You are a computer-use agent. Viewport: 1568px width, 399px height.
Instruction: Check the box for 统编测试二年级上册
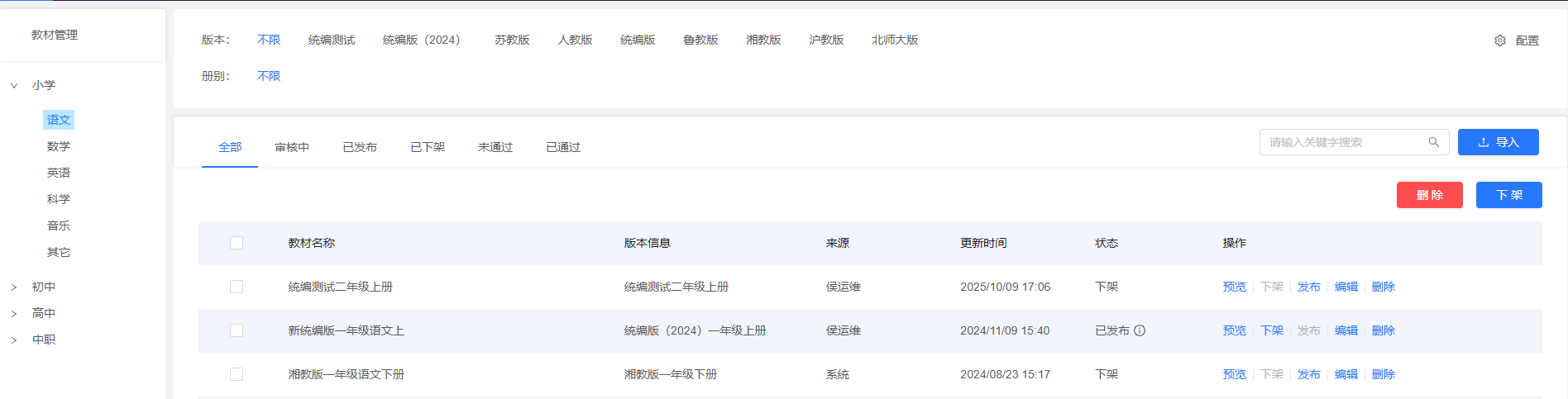237,287
